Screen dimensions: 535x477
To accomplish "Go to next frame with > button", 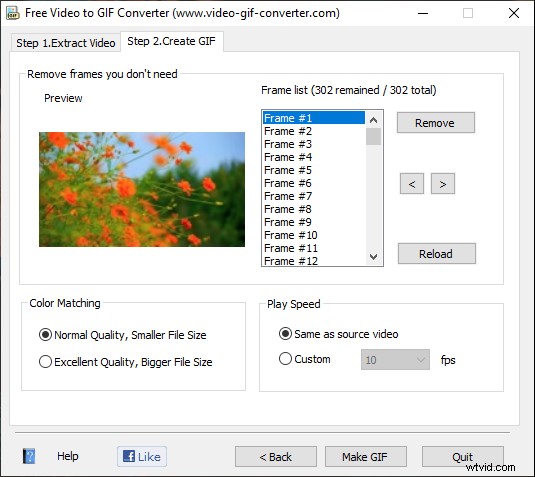I will click(443, 184).
